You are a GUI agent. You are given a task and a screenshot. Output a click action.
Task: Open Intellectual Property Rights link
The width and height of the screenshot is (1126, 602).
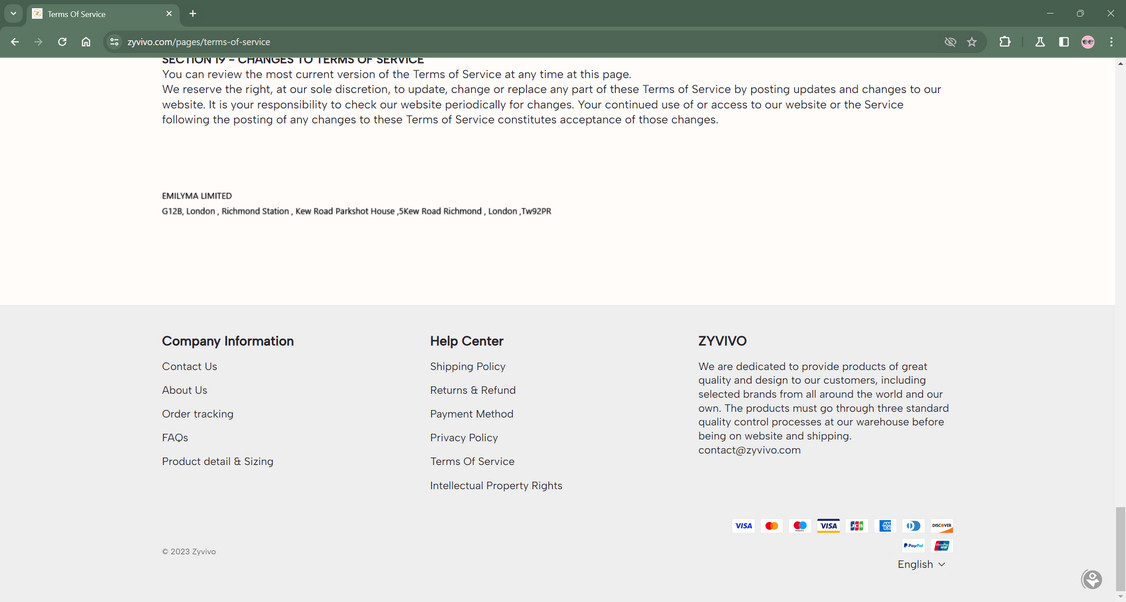[496, 486]
